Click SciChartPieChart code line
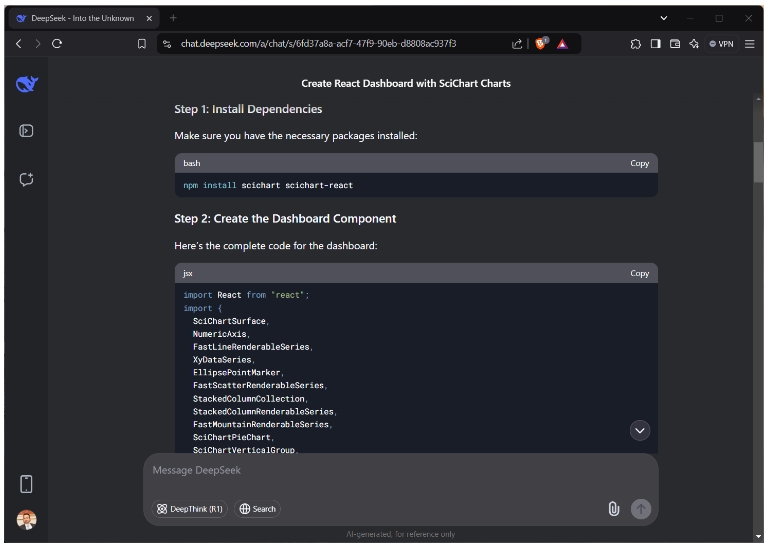Screen dimensions: 771x551 233,437
